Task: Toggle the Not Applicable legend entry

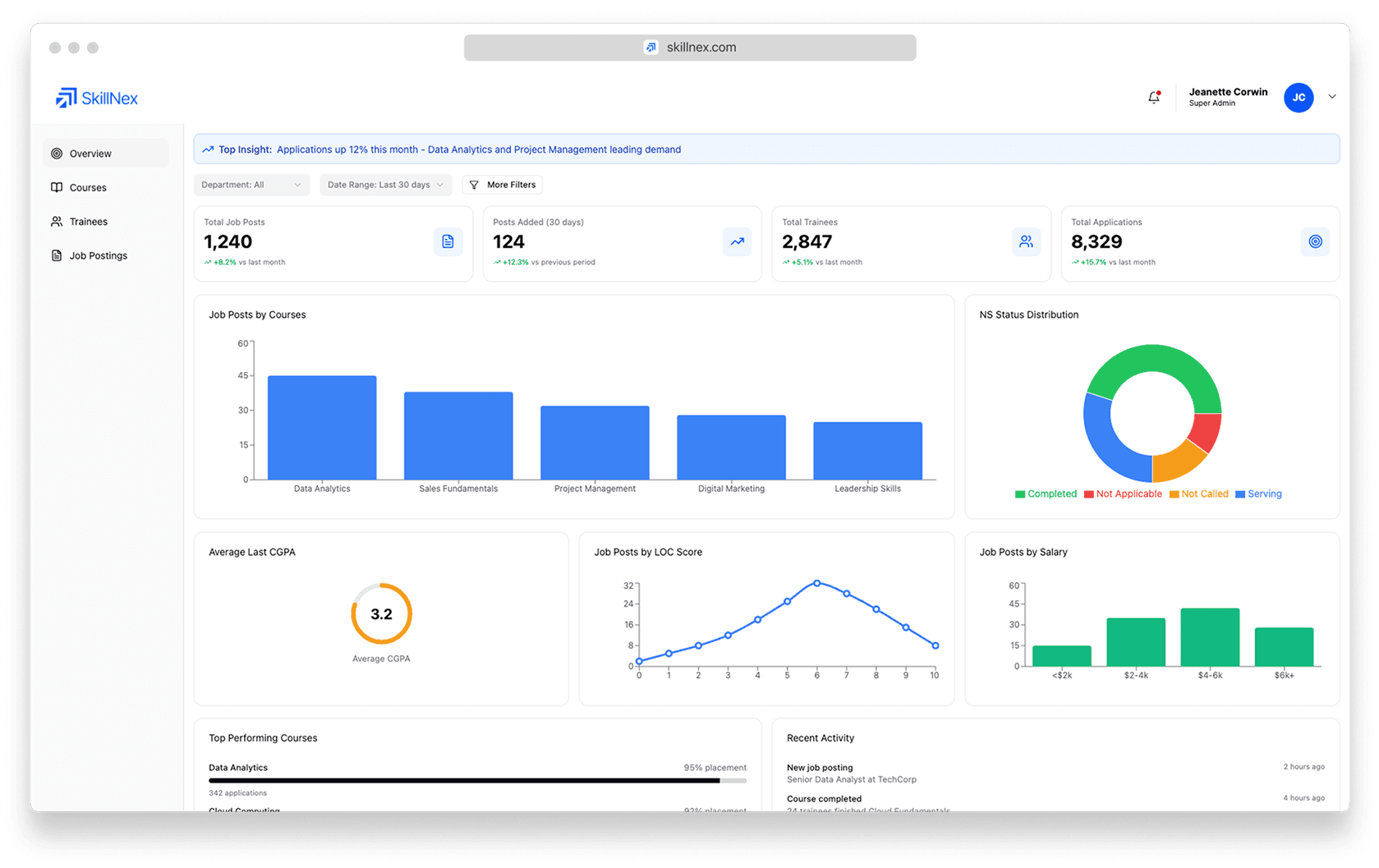Action: [x=1123, y=494]
